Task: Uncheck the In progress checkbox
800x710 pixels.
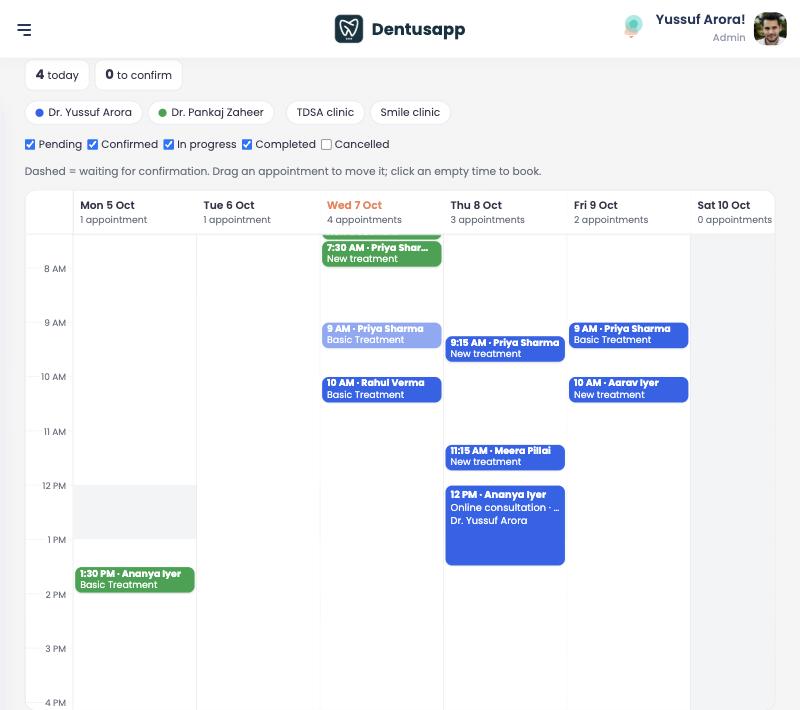Action: pos(168,144)
